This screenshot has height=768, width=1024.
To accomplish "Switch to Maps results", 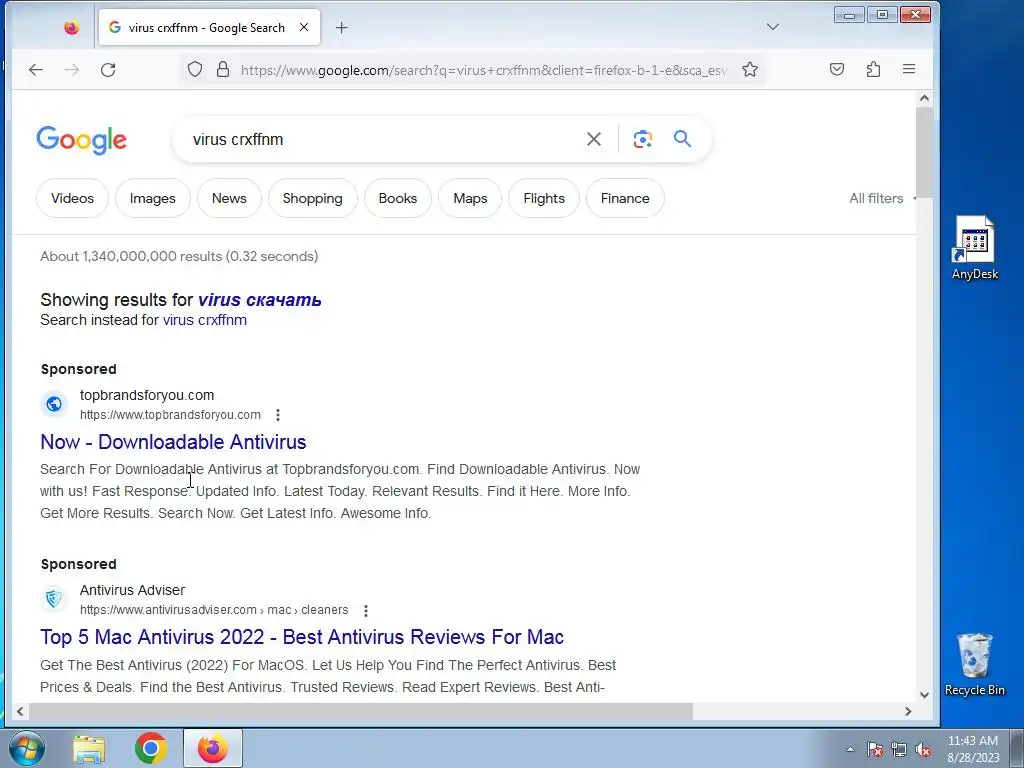I will [x=470, y=198].
